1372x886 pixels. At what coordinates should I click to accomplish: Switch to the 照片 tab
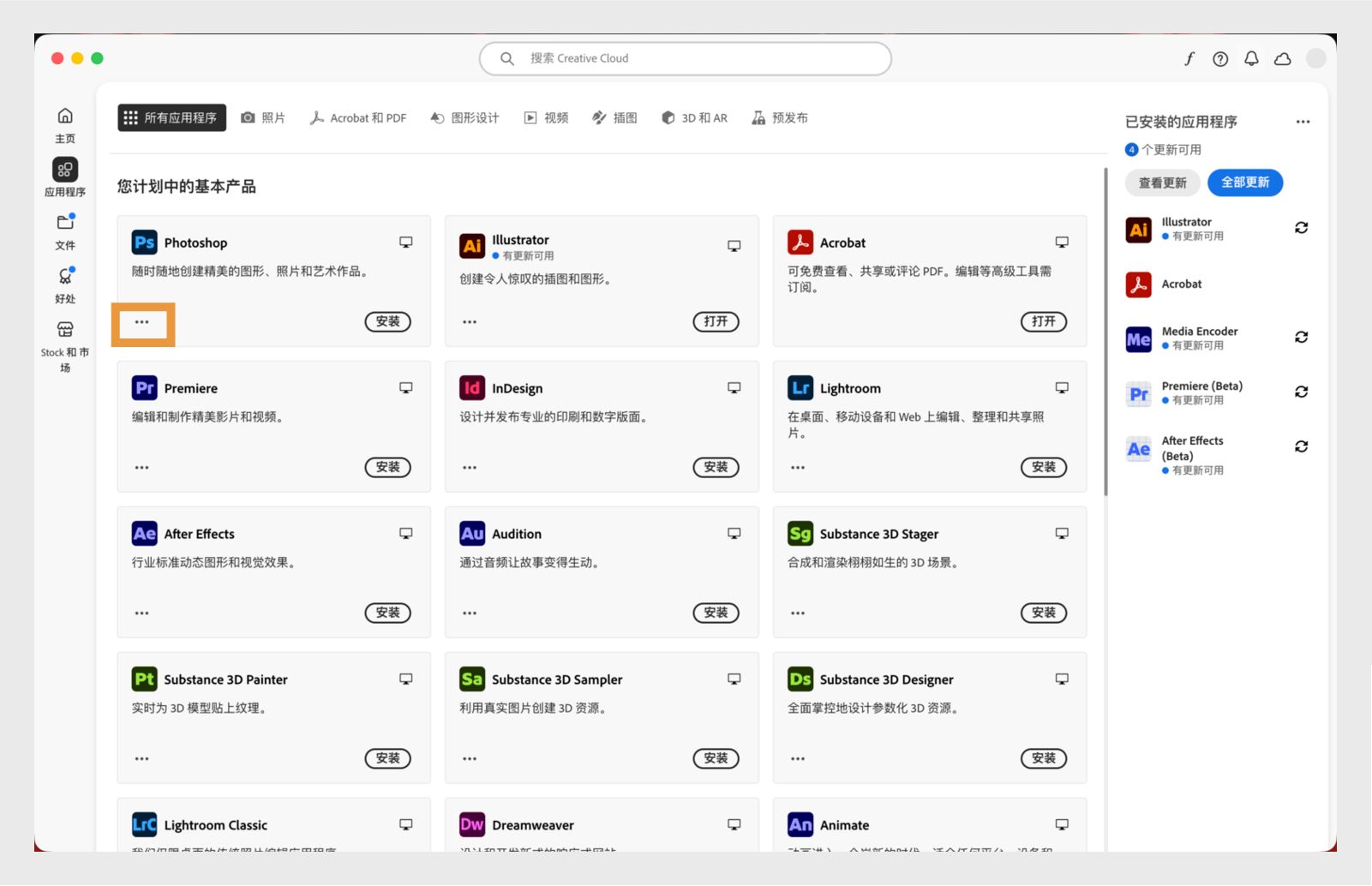263,117
